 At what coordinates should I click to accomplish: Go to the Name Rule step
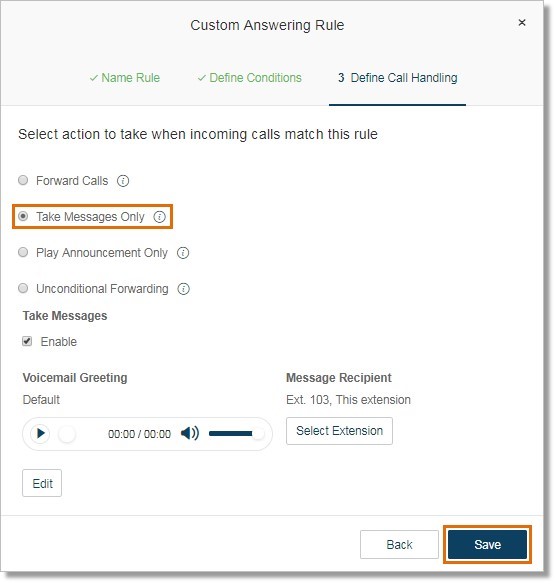tap(125, 78)
